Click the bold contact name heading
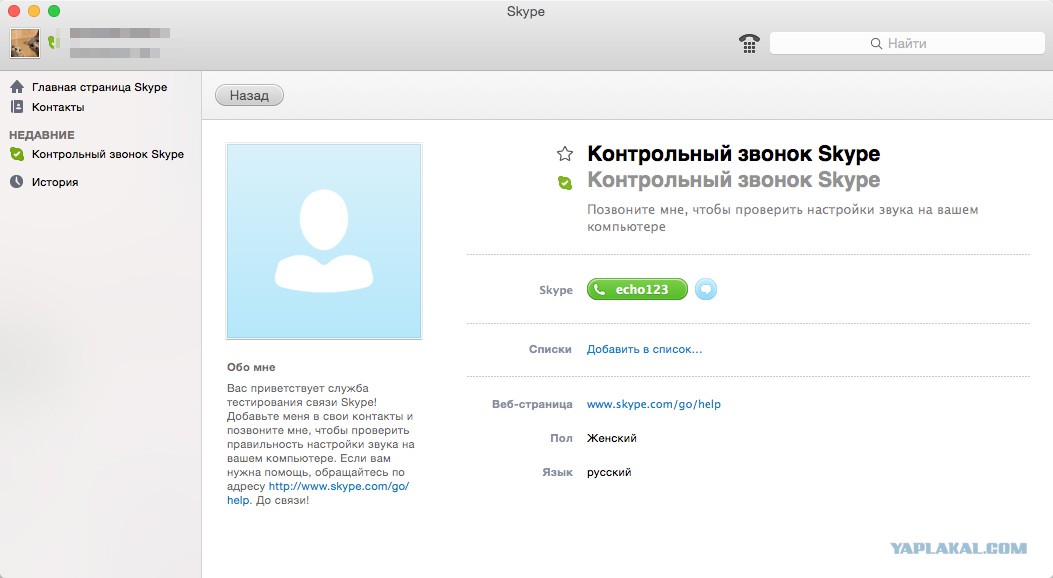 pyautogui.click(x=733, y=154)
